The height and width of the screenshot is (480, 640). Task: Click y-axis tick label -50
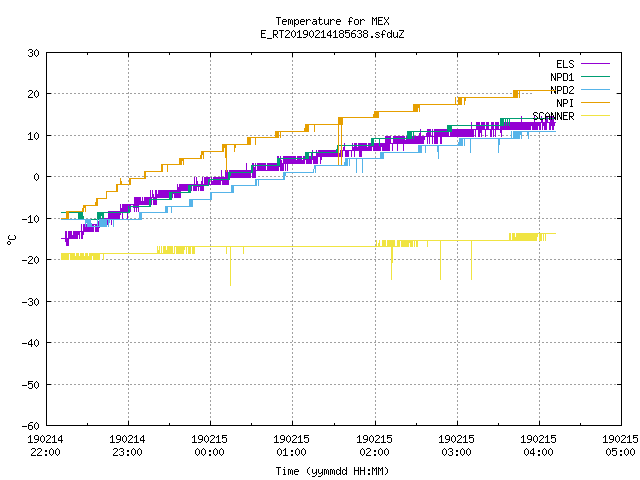pyautogui.click(x=31, y=384)
